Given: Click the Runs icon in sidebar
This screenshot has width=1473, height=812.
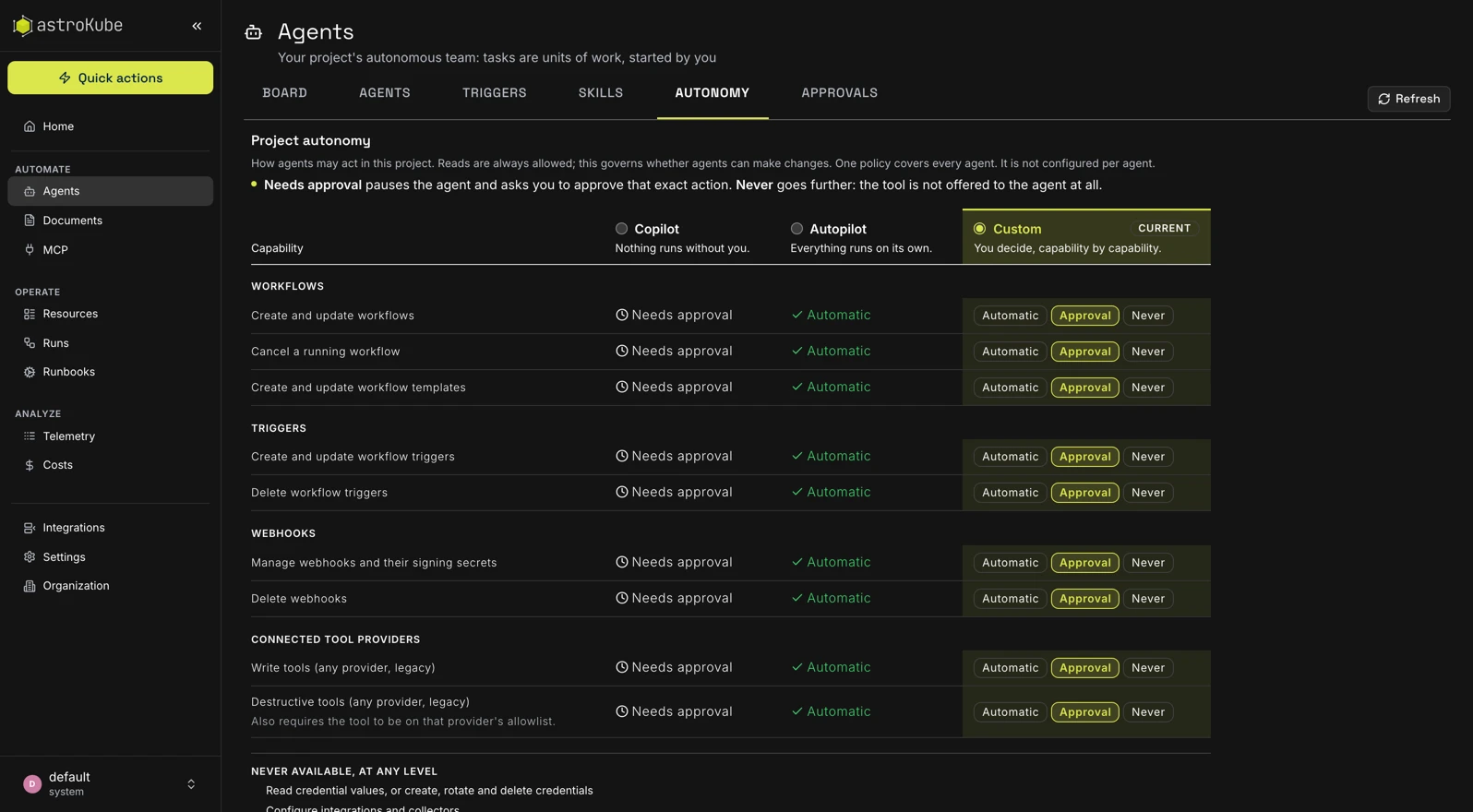Looking at the screenshot, I should point(30,343).
